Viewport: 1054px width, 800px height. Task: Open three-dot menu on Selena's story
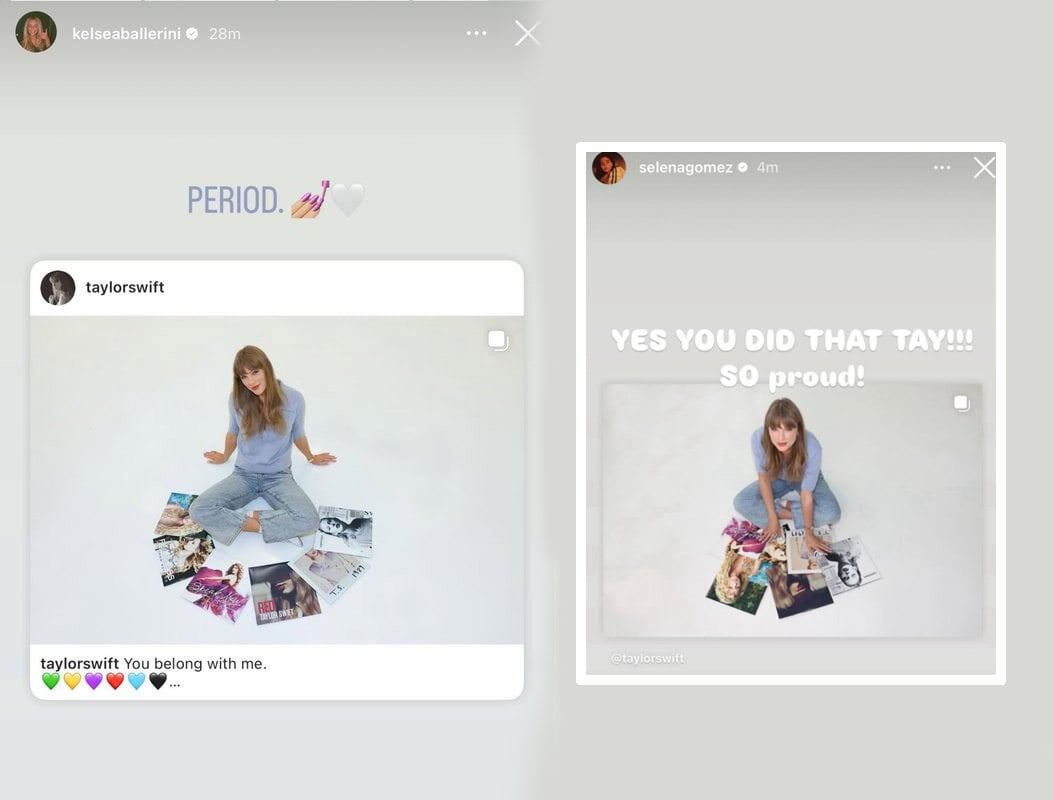(942, 167)
